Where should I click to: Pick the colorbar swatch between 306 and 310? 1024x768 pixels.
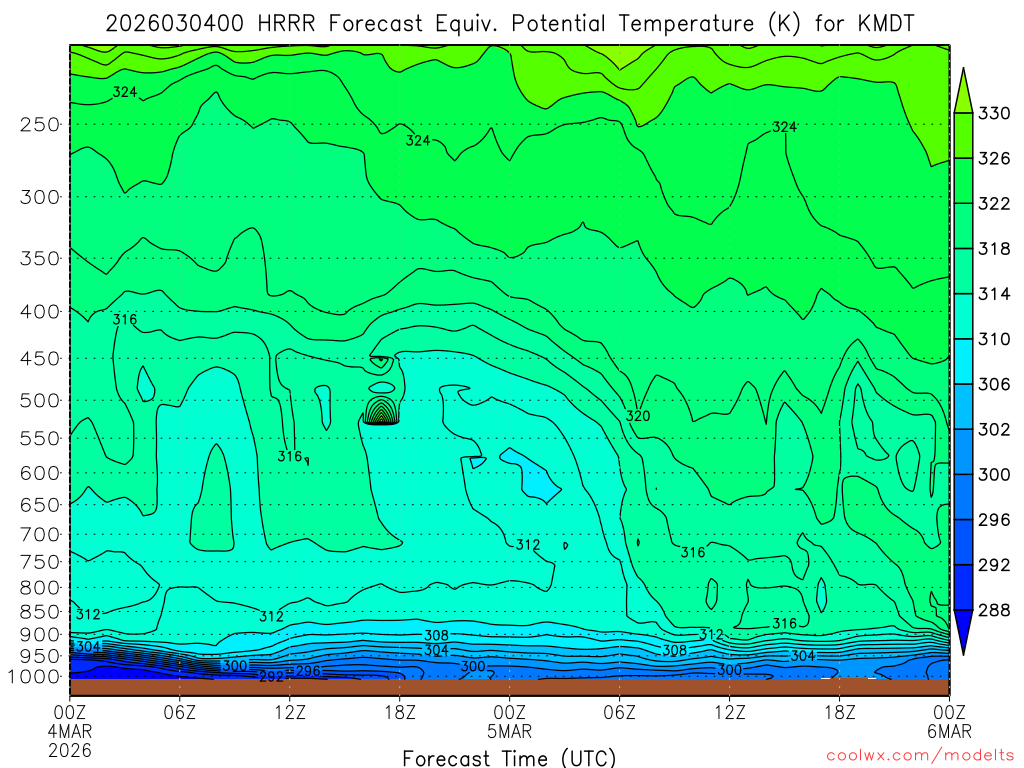963,361
